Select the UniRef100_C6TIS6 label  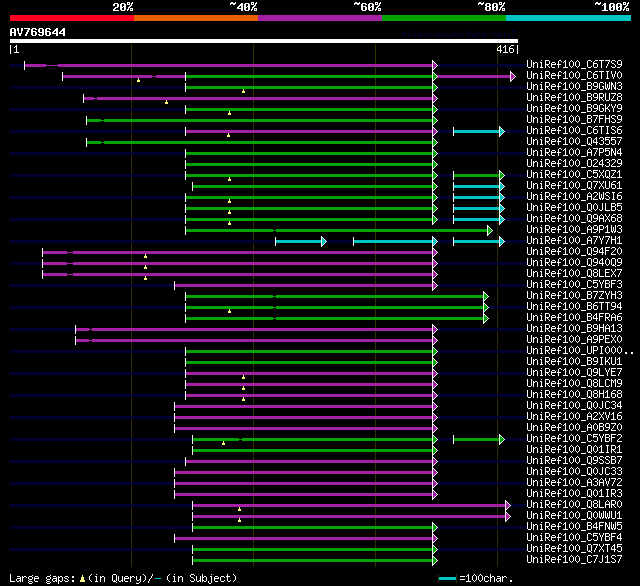[574, 130]
